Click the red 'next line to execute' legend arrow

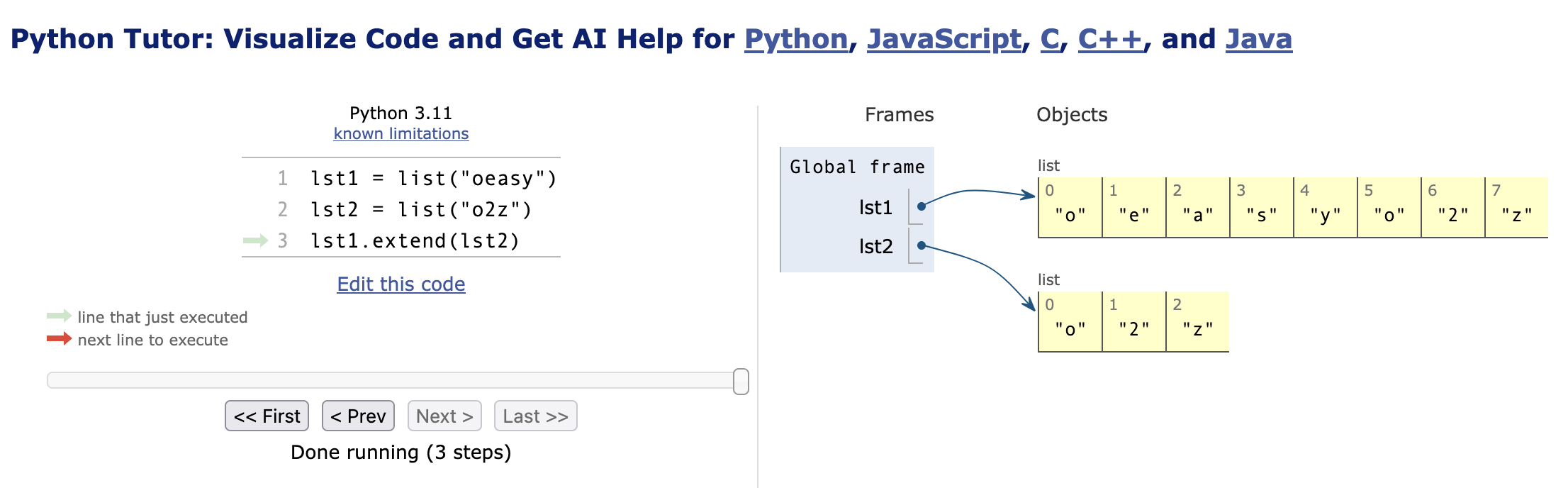tap(59, 339)
